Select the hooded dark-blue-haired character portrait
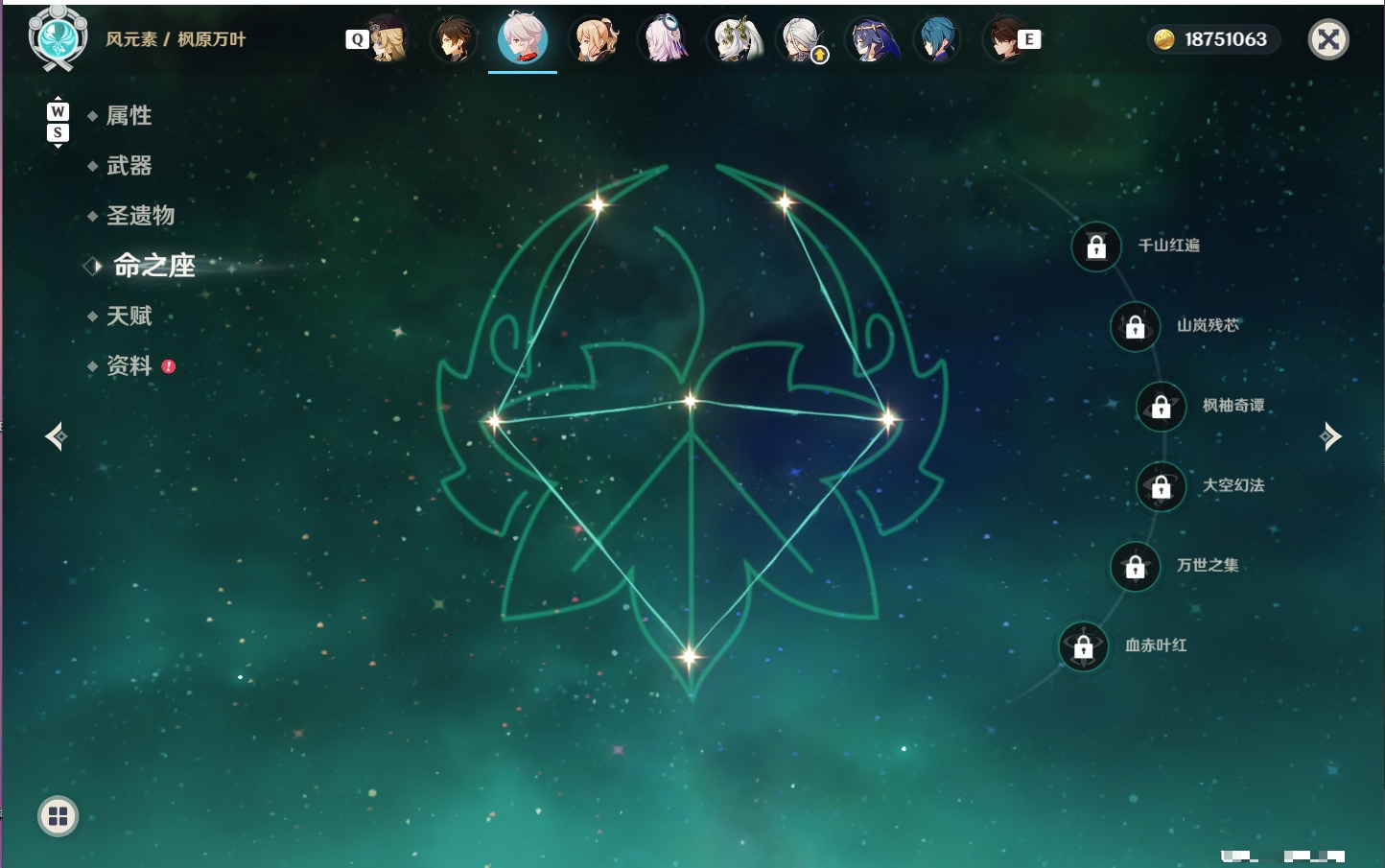Screen dimensions: 1385x868 coord(871,39)
